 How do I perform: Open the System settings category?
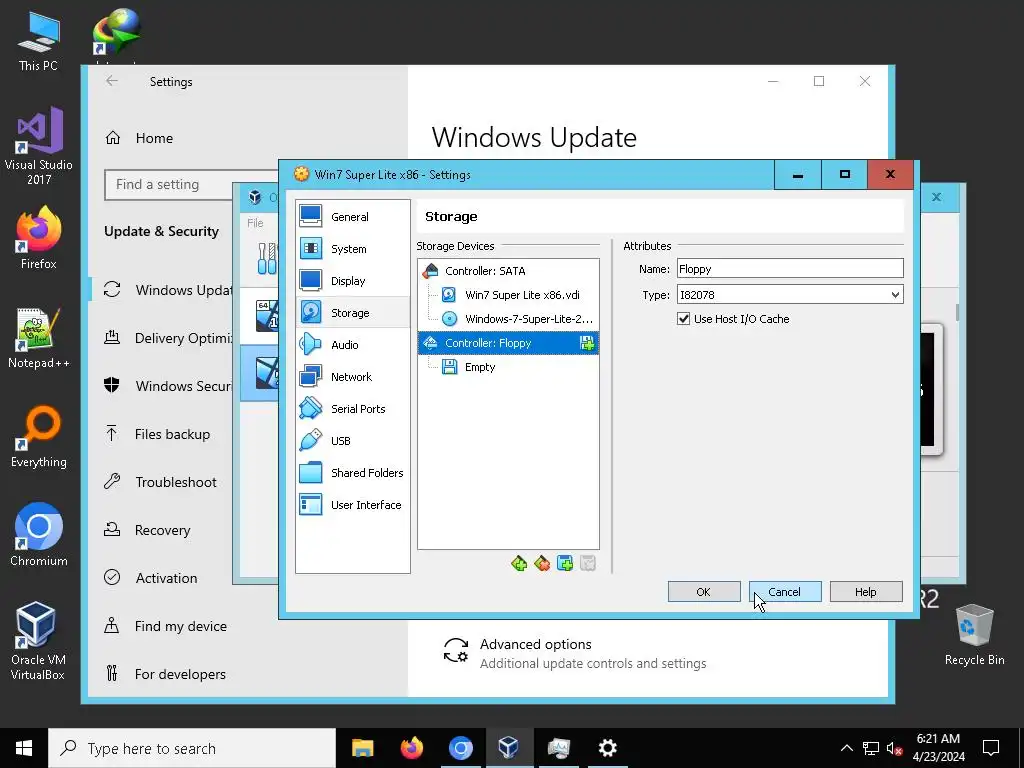click(353, 249)
